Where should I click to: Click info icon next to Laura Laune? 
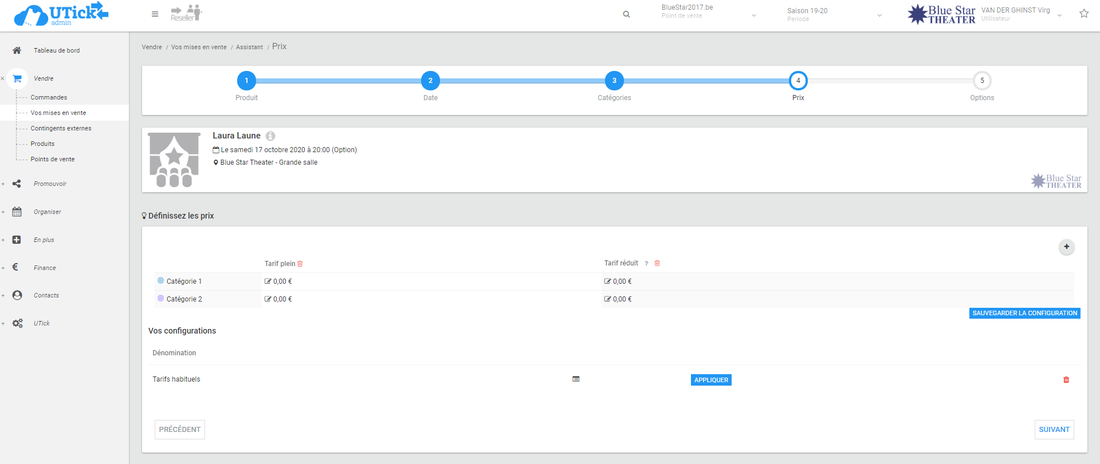[271, 136]
